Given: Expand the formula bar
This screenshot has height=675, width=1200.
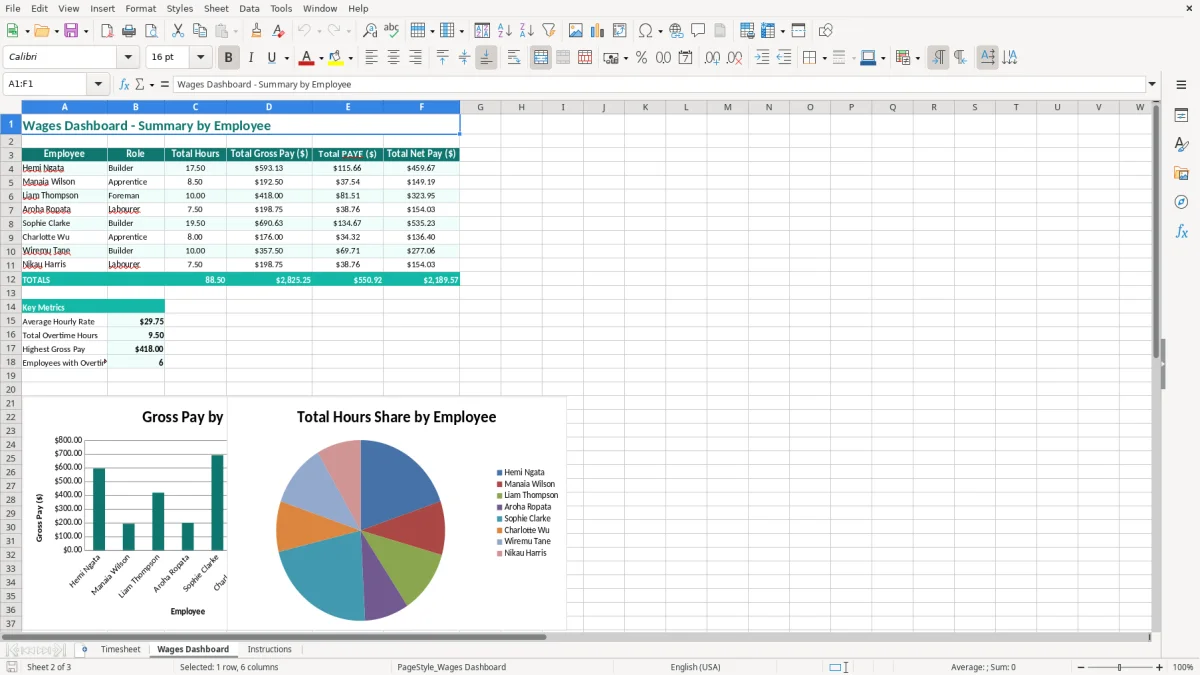Looking at the screenshot, I should coord(1153,85).
